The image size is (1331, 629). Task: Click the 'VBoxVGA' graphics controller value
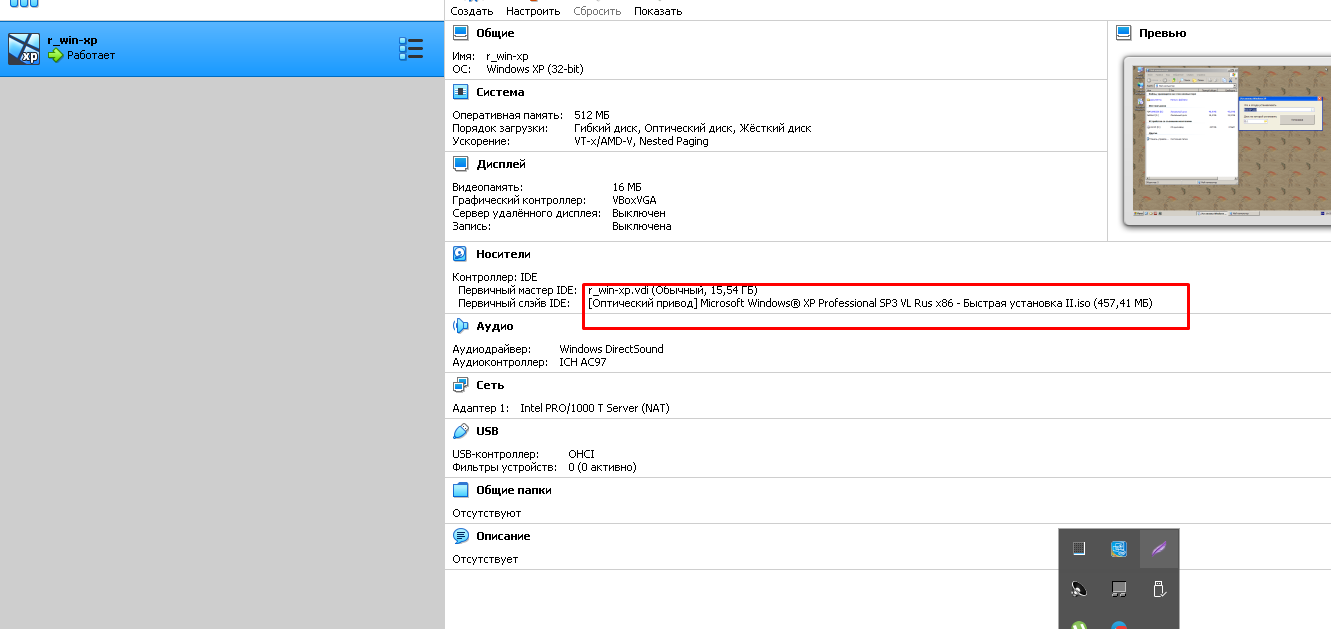pyautogui.click(x=634, y=200)
